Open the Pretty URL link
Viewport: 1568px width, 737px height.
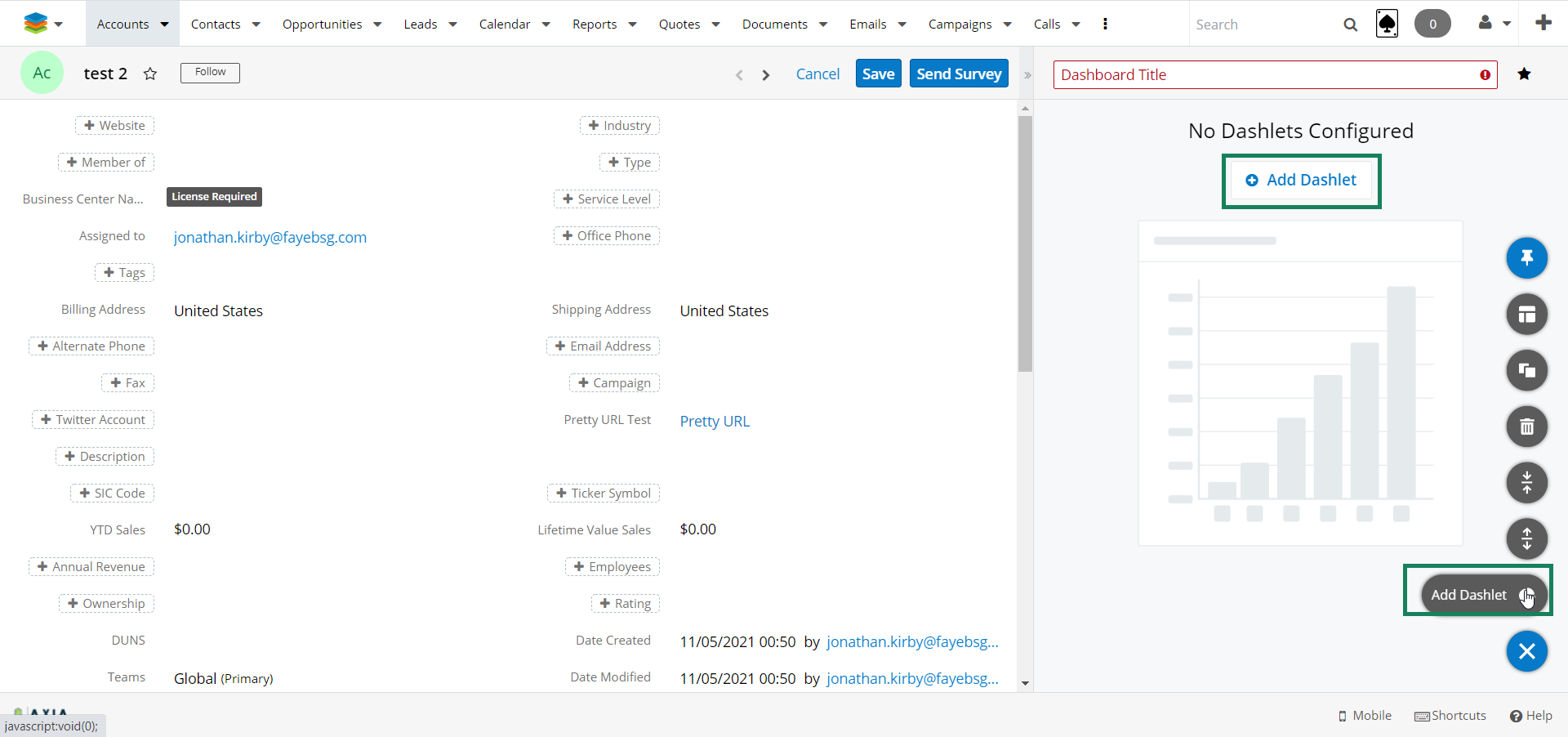click(x=715, y=422)
